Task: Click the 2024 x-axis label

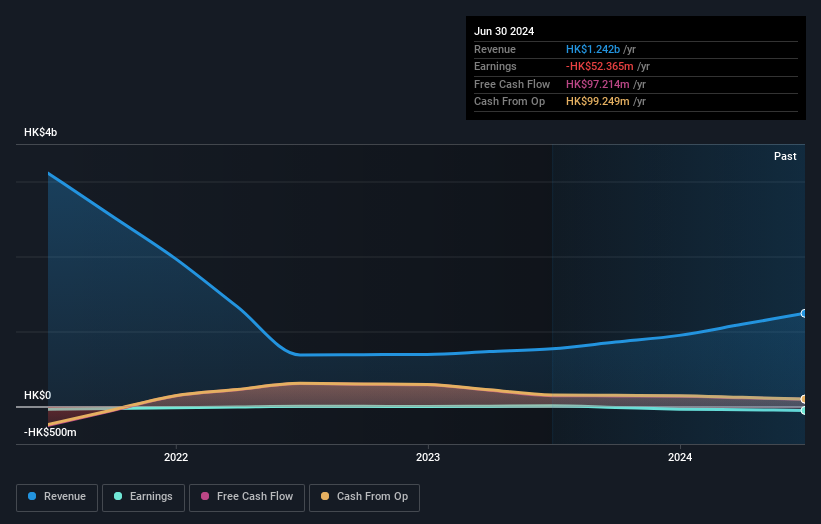Action: [680, 458]
